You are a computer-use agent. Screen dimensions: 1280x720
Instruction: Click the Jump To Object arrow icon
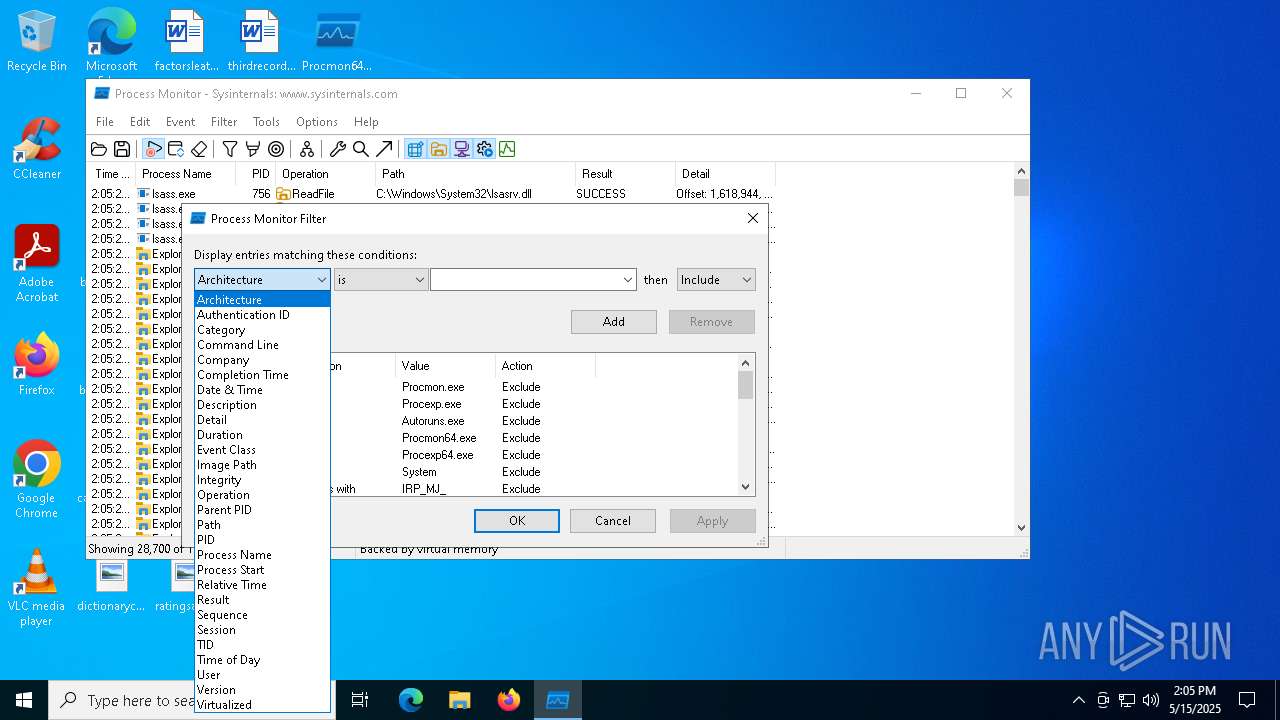tap(384, 149)
